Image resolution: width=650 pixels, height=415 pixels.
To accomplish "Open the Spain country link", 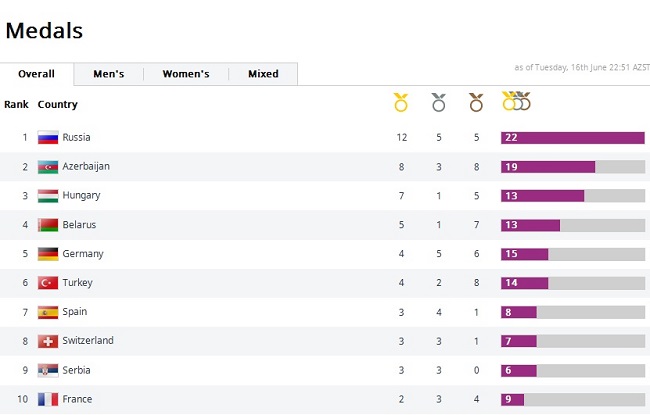I will pos(75,312).
